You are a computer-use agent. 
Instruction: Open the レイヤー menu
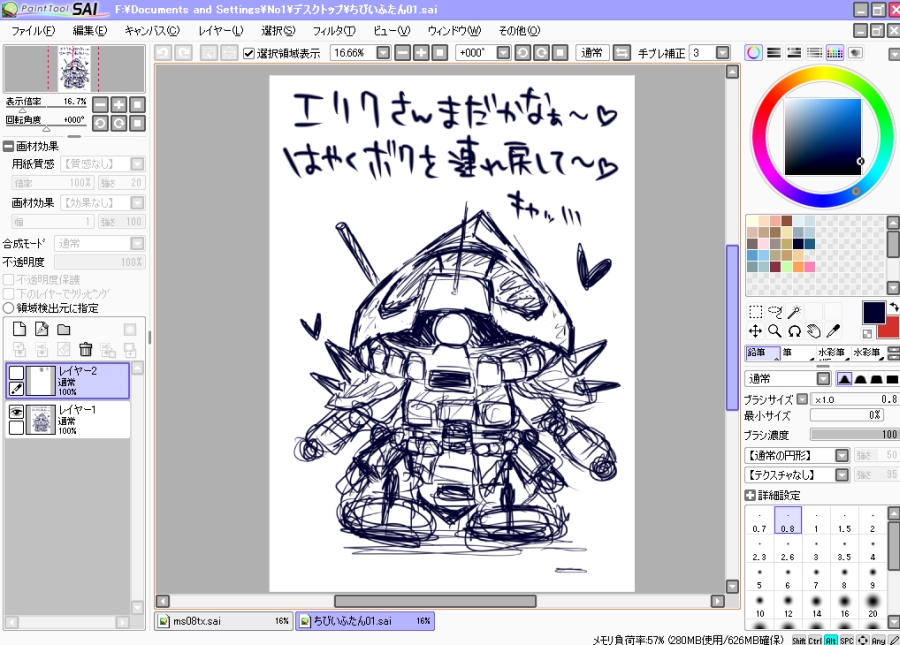tap(221, 30)
